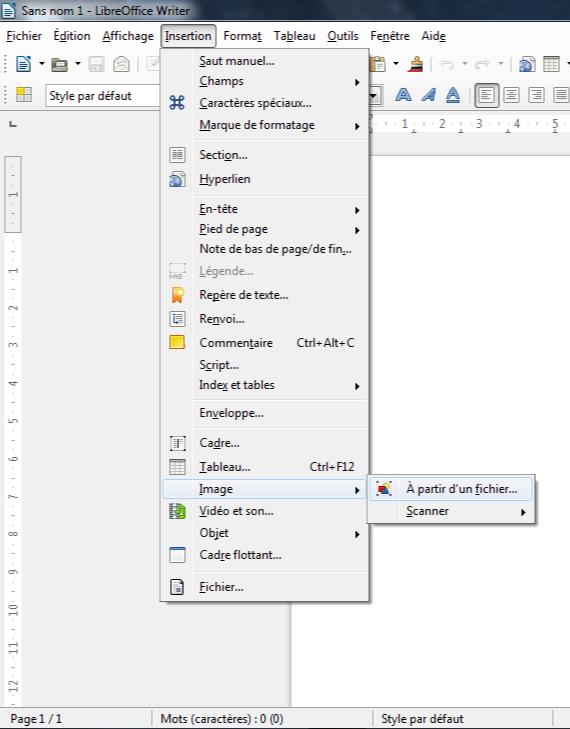570x729 pixels.
Task: Click the frame icon beside Cadre
Action: click(177, 443)
